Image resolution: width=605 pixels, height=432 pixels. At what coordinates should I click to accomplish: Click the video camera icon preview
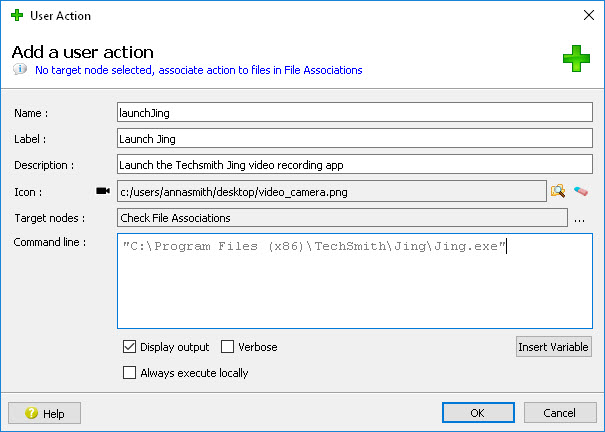pyautogui.click(x=102, y=191)
